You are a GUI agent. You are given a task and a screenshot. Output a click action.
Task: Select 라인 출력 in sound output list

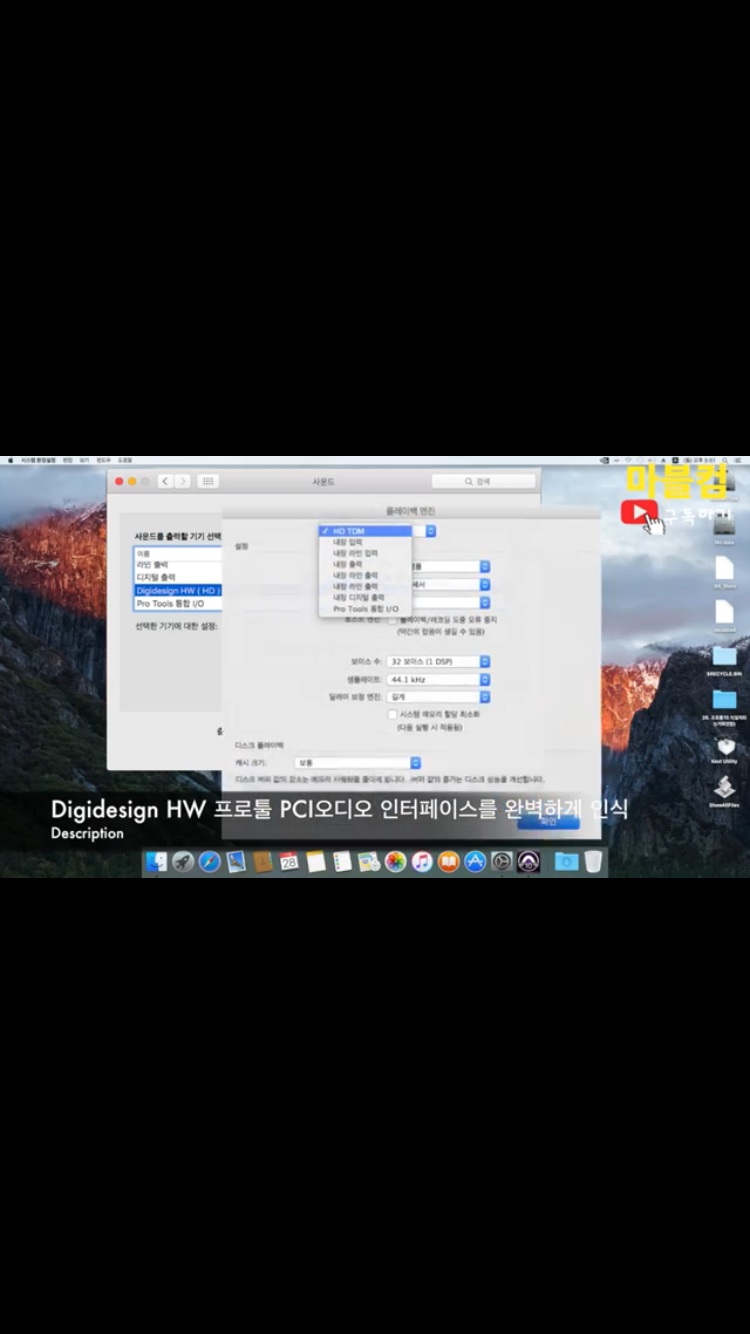(x=178, y=565)
